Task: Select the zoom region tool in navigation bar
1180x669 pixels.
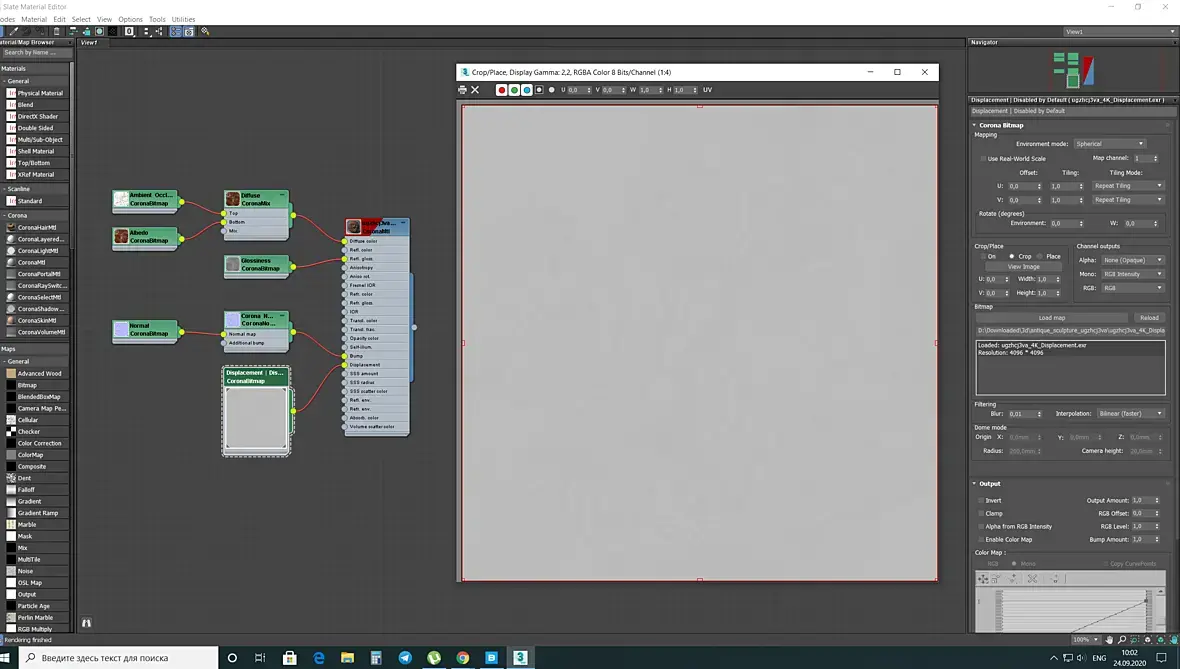Action: (1135, 640)
